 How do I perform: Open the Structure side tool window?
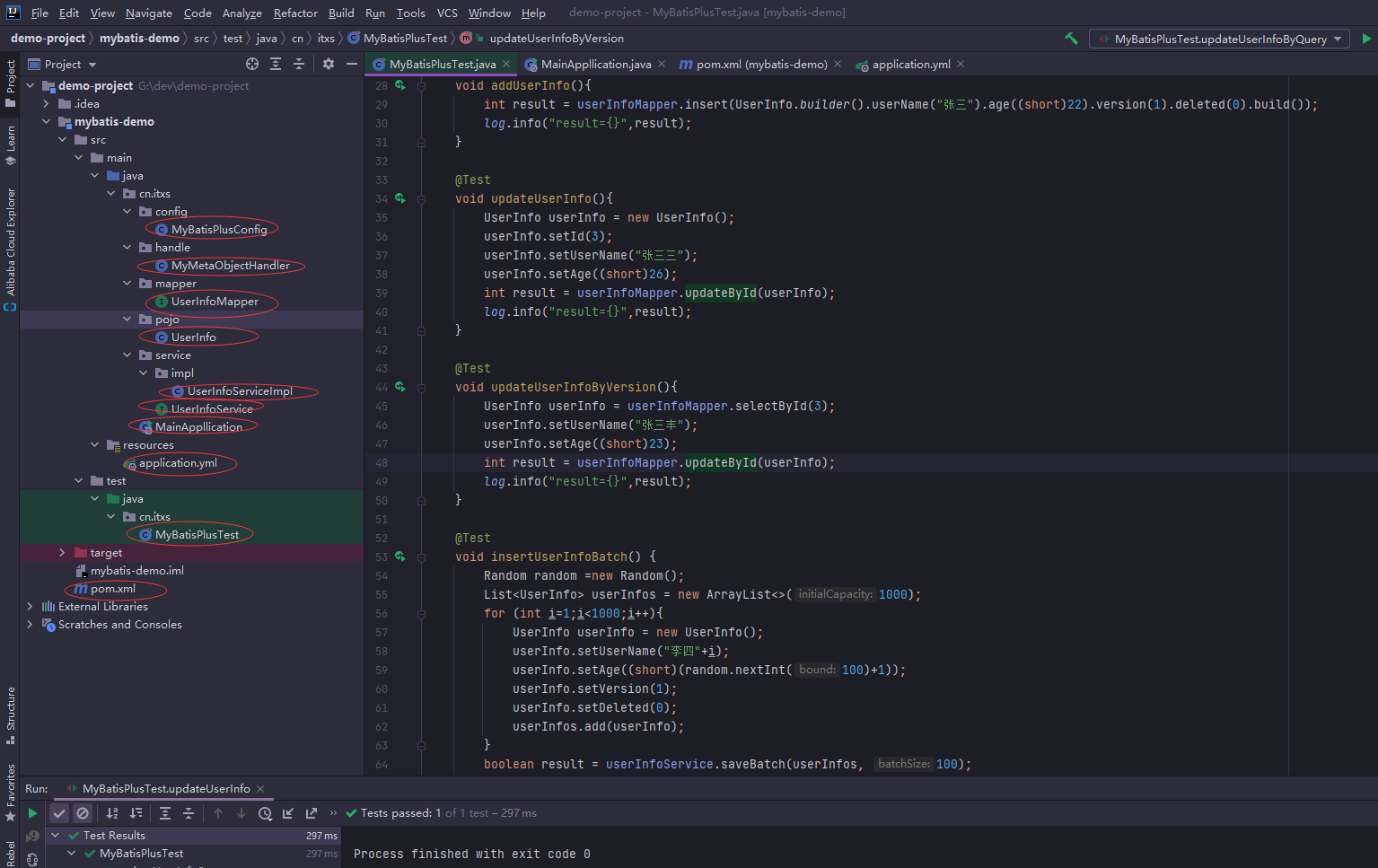pyautogui.click(x=10, y=715)
